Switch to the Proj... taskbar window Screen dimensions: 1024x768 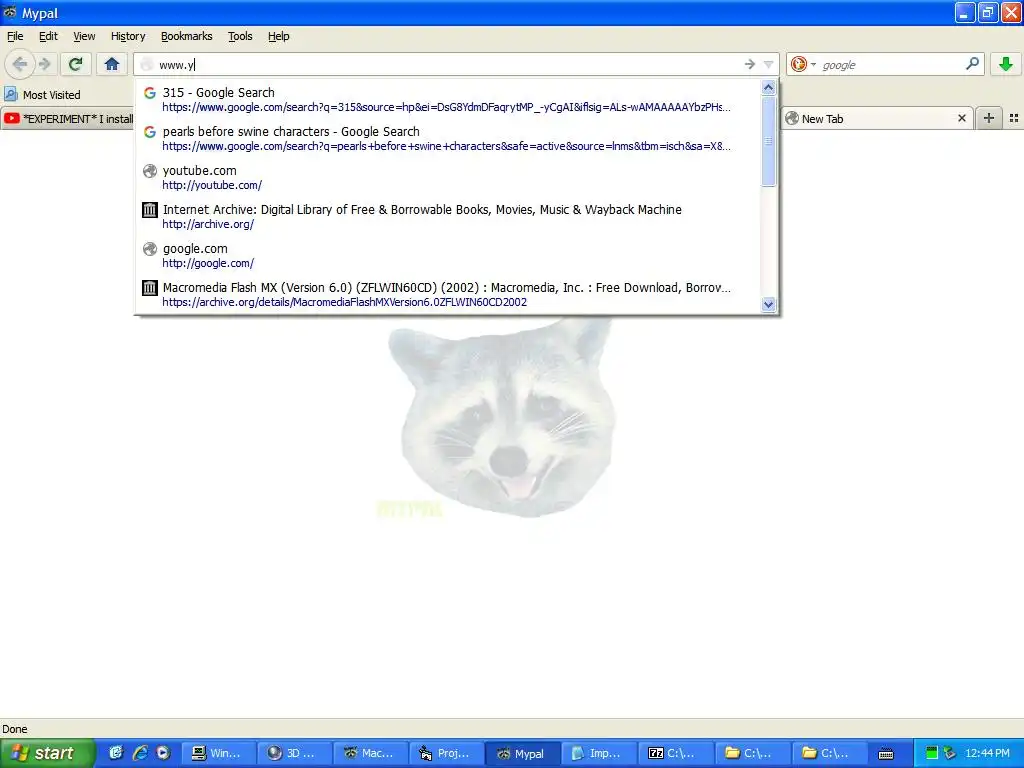447,753
